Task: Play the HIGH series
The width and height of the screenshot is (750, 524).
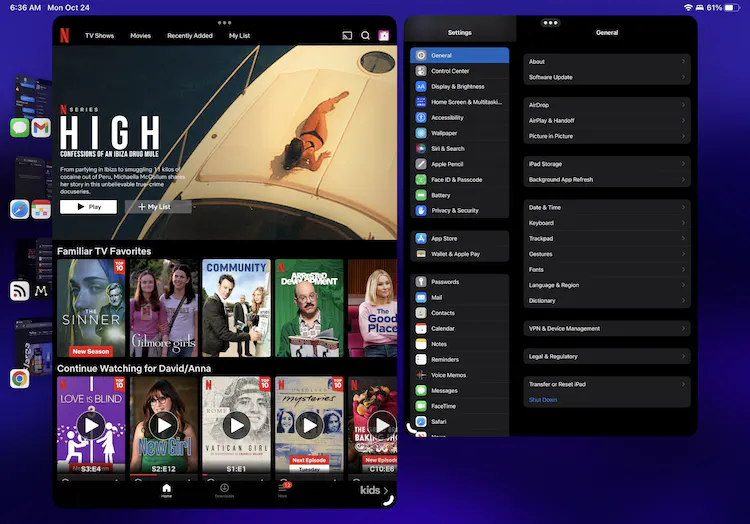Action: pos(88,207)
